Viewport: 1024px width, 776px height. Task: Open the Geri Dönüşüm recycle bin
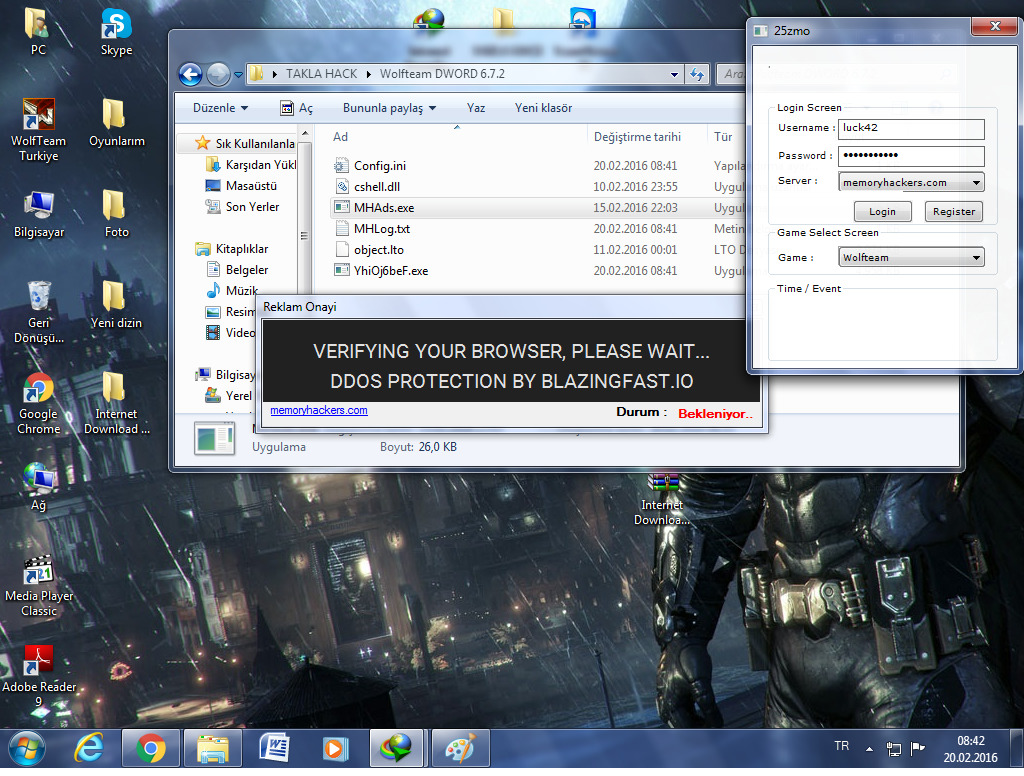39,312
